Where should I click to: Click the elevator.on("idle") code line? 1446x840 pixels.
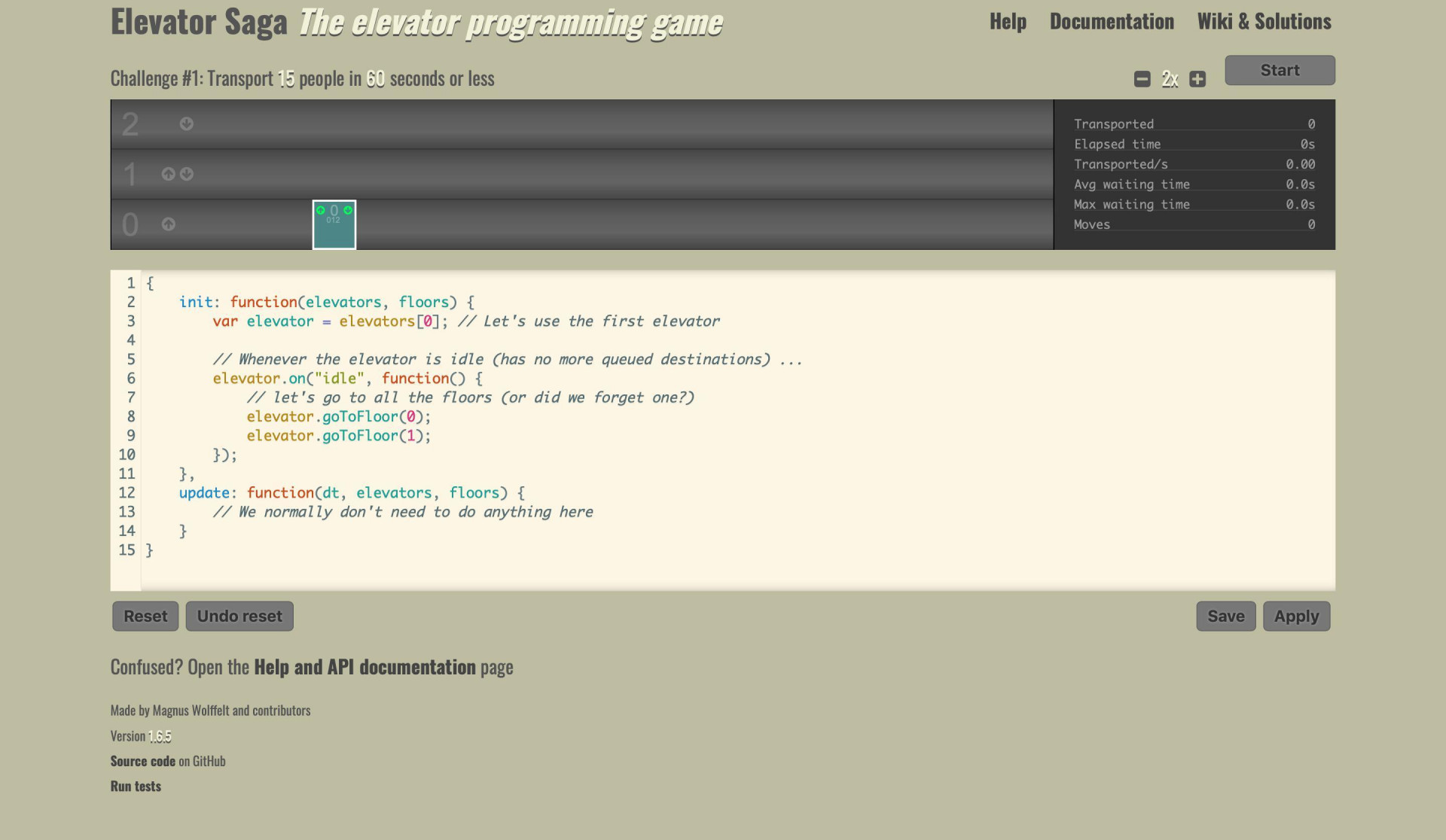click(x=348, y=378)
